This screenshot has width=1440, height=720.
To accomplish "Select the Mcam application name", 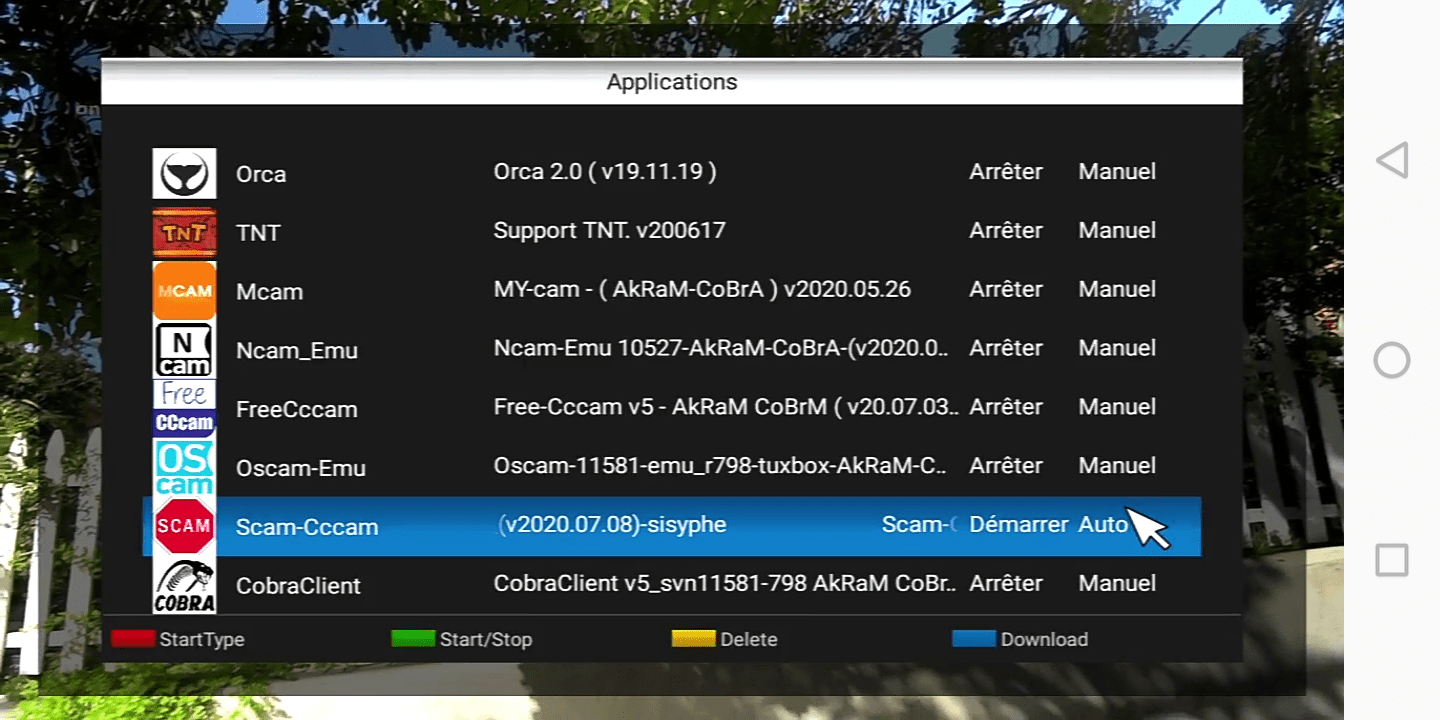I will tap(269, 292).
